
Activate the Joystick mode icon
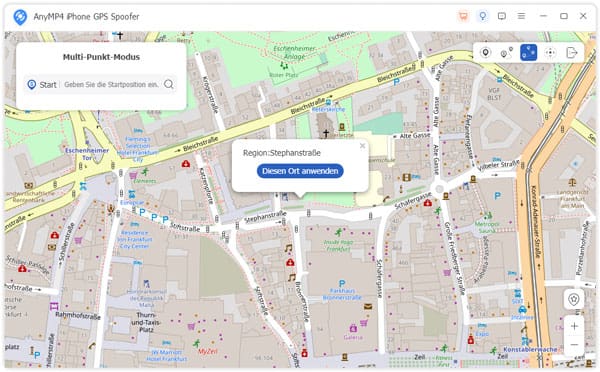coord(550,52)
